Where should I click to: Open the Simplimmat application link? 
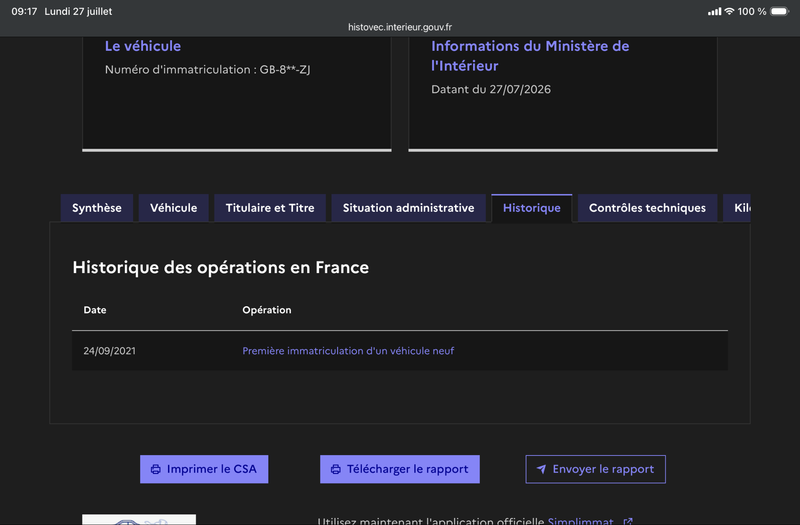[x=581, y=521]
